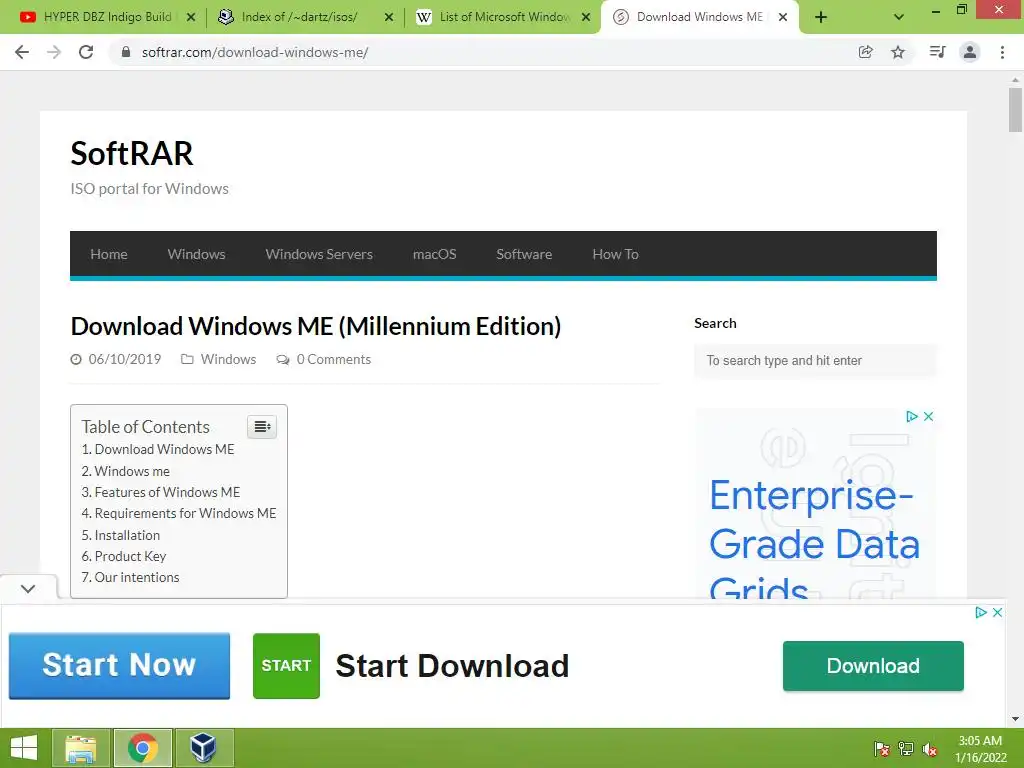Click the Windows category link under title
Viewport: 1024px width, 768px height.
pos(228,359)
